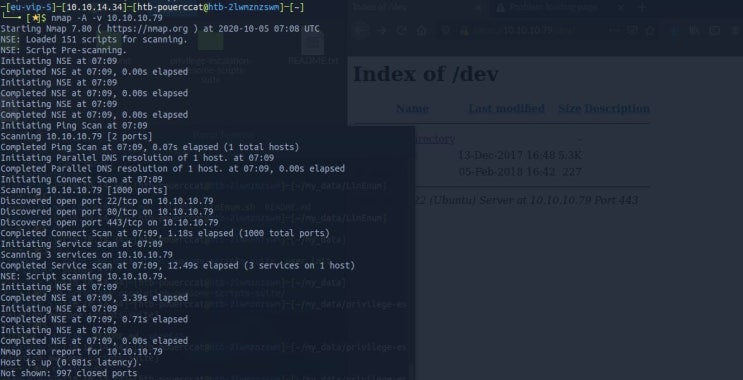Click Completed NSE 0.71s elapsed line
The width and height of the screenshot is (743, 380).
94,319
